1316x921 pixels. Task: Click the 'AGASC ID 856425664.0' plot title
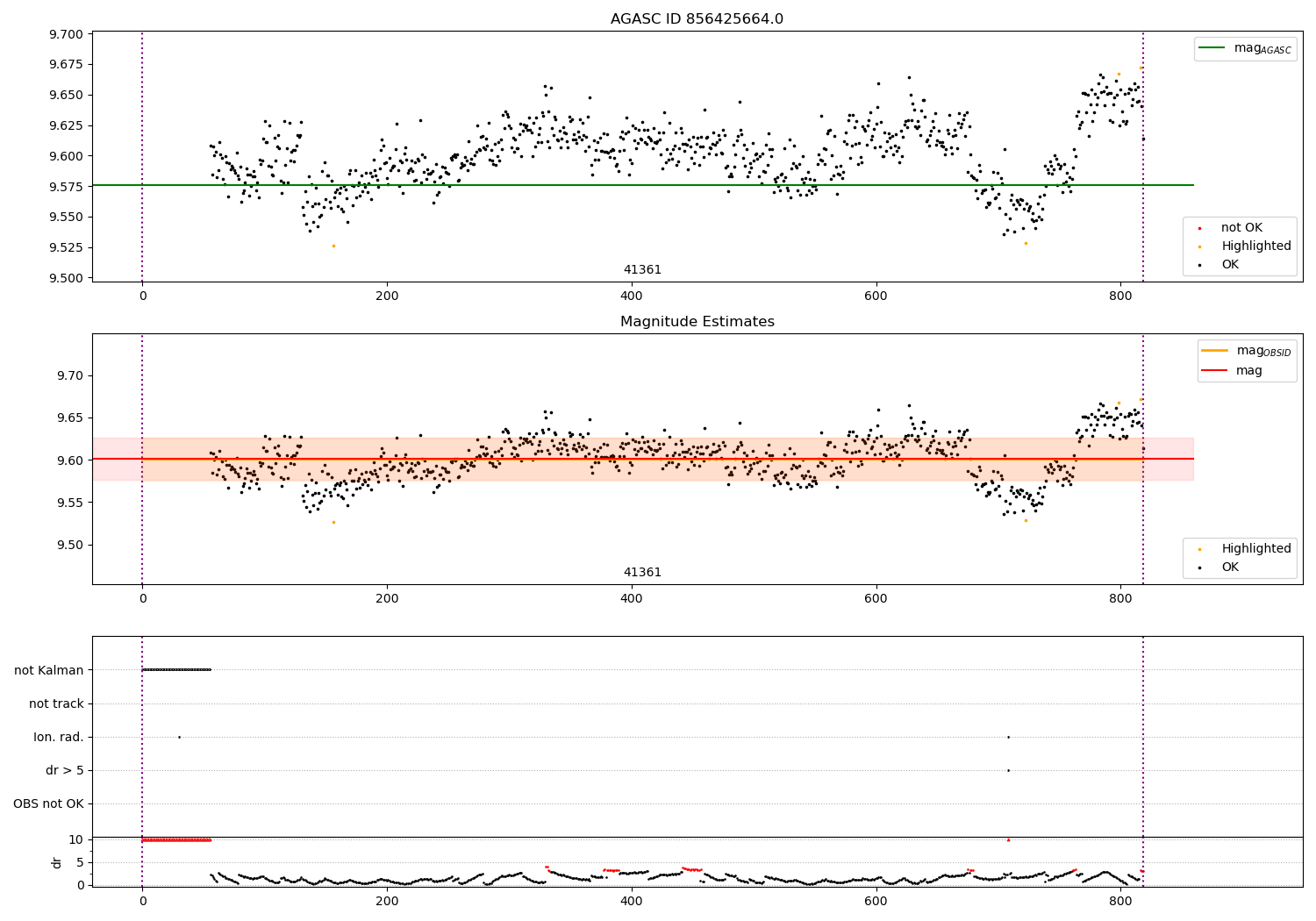pyautogui.click(x=697, y=19)
